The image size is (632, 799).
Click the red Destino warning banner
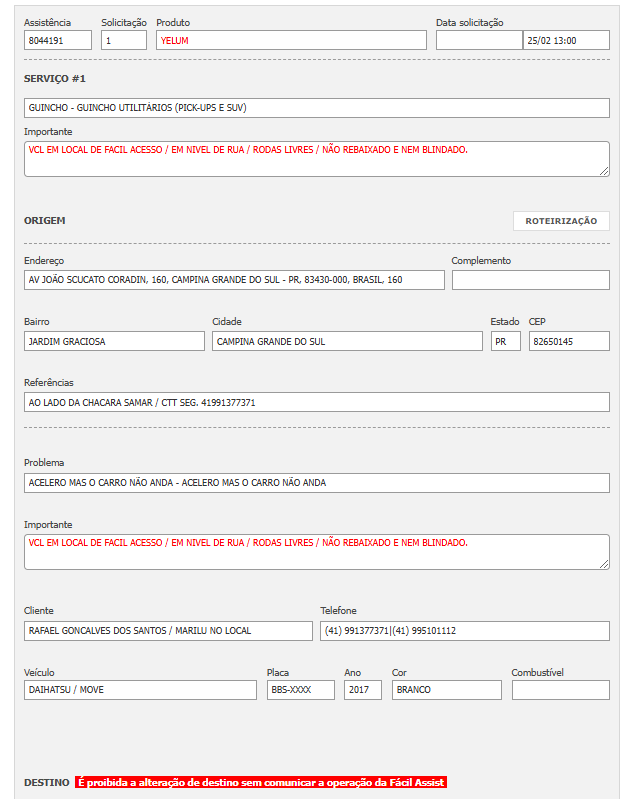click(260, 782)
